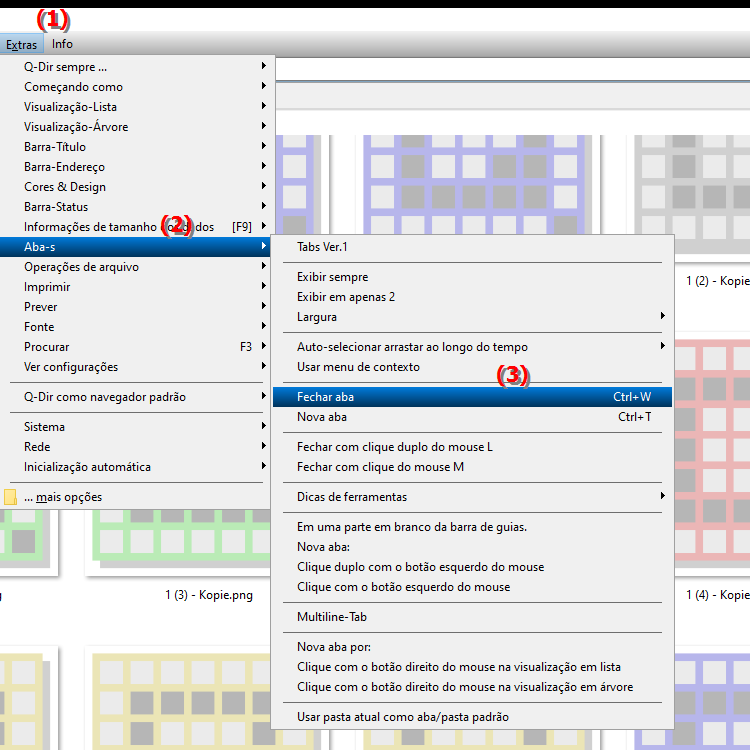Image resolution: width=750 pixels, height=750 pixels.
Task: Choose Fechar aba Ctrl+W
Action: 472,397
